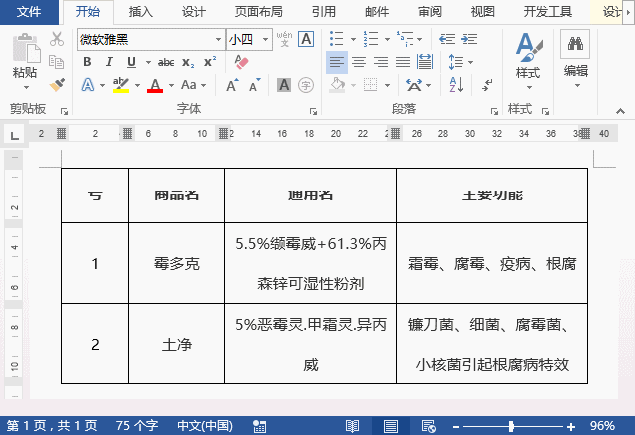Open Borders dropdown arrow

point(388,85)
